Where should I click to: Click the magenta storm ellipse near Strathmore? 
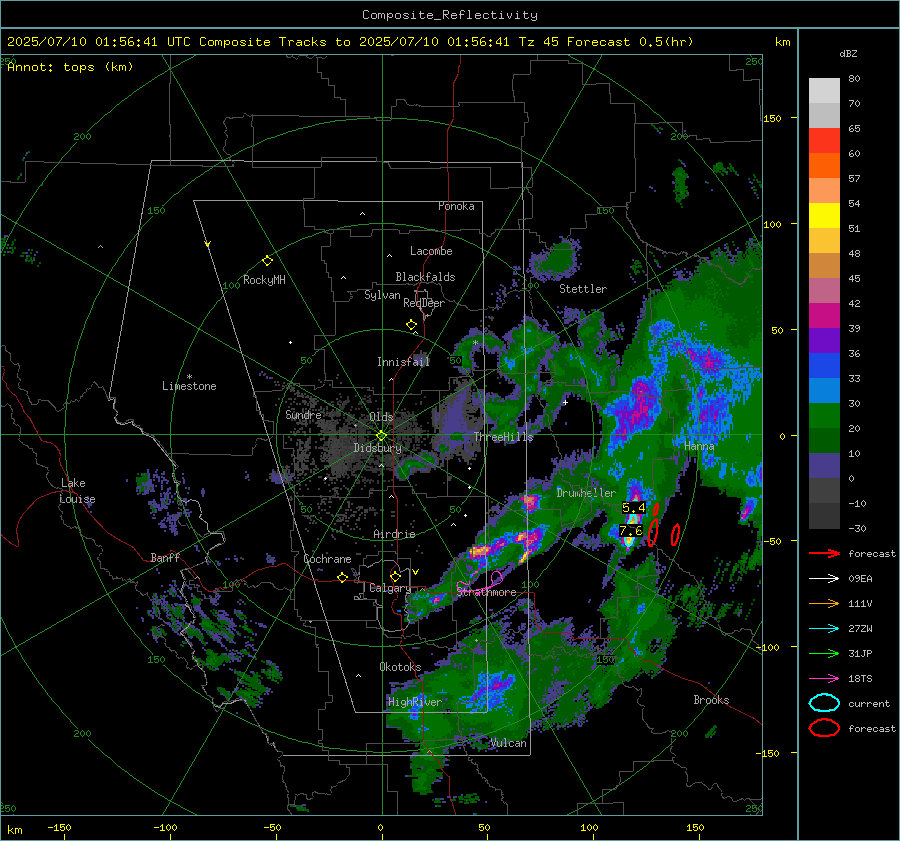497,578
